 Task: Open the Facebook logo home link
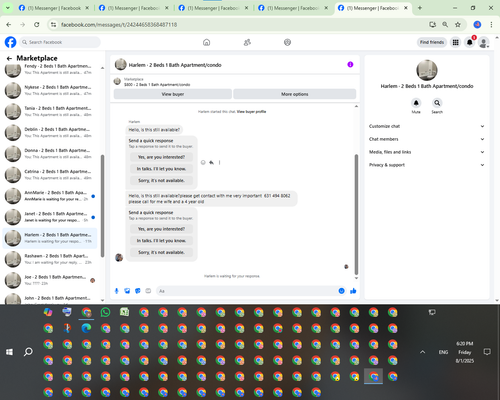[10, 42]
